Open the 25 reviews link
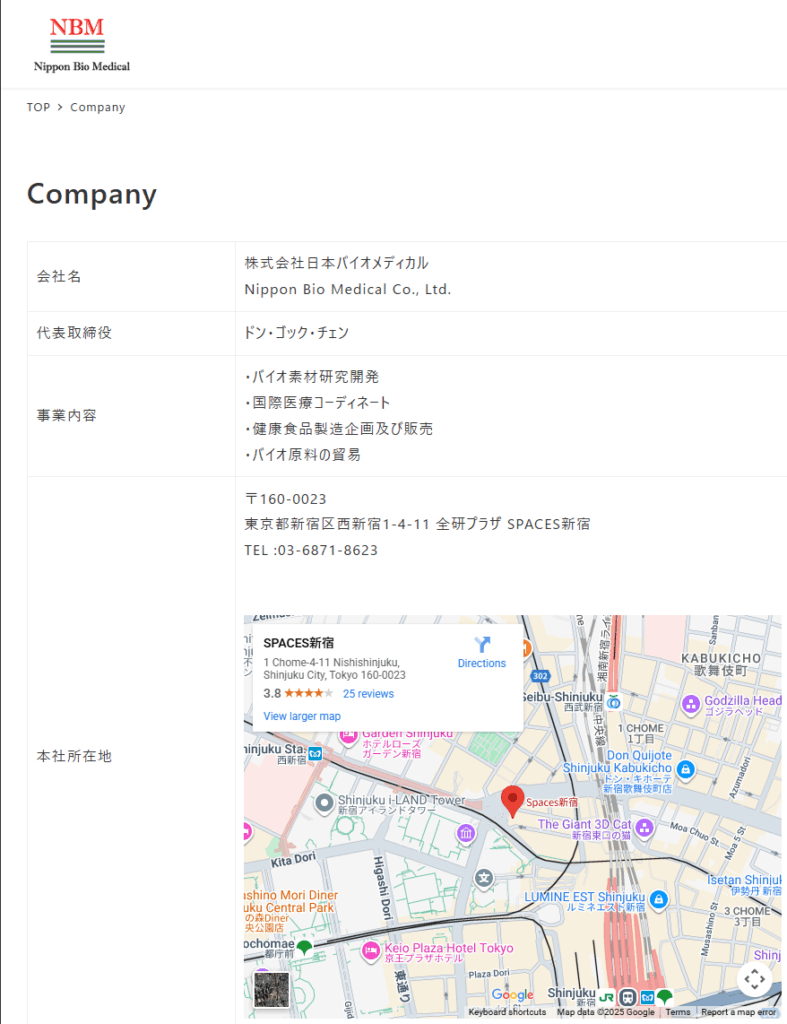Viewport: 787px width, 1024px height. pyautogui.click(x=368, y=694)
